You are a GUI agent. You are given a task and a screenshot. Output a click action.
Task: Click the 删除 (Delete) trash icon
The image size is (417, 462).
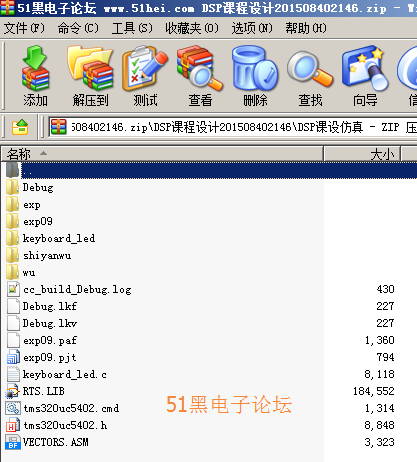(255, 76)
